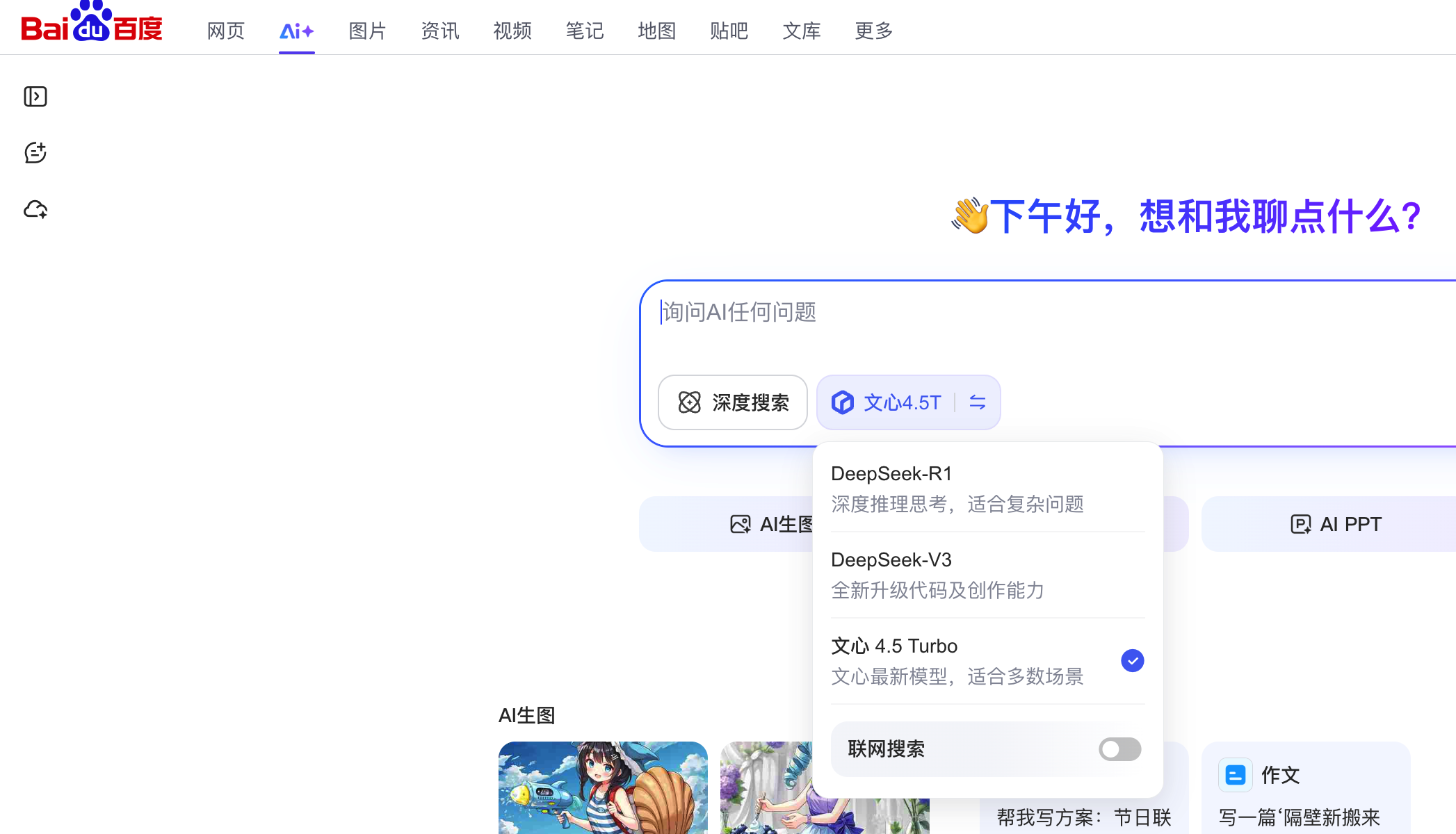Click the 文心 model logo icon
The image size is (1456, 834).
[842, 402]
